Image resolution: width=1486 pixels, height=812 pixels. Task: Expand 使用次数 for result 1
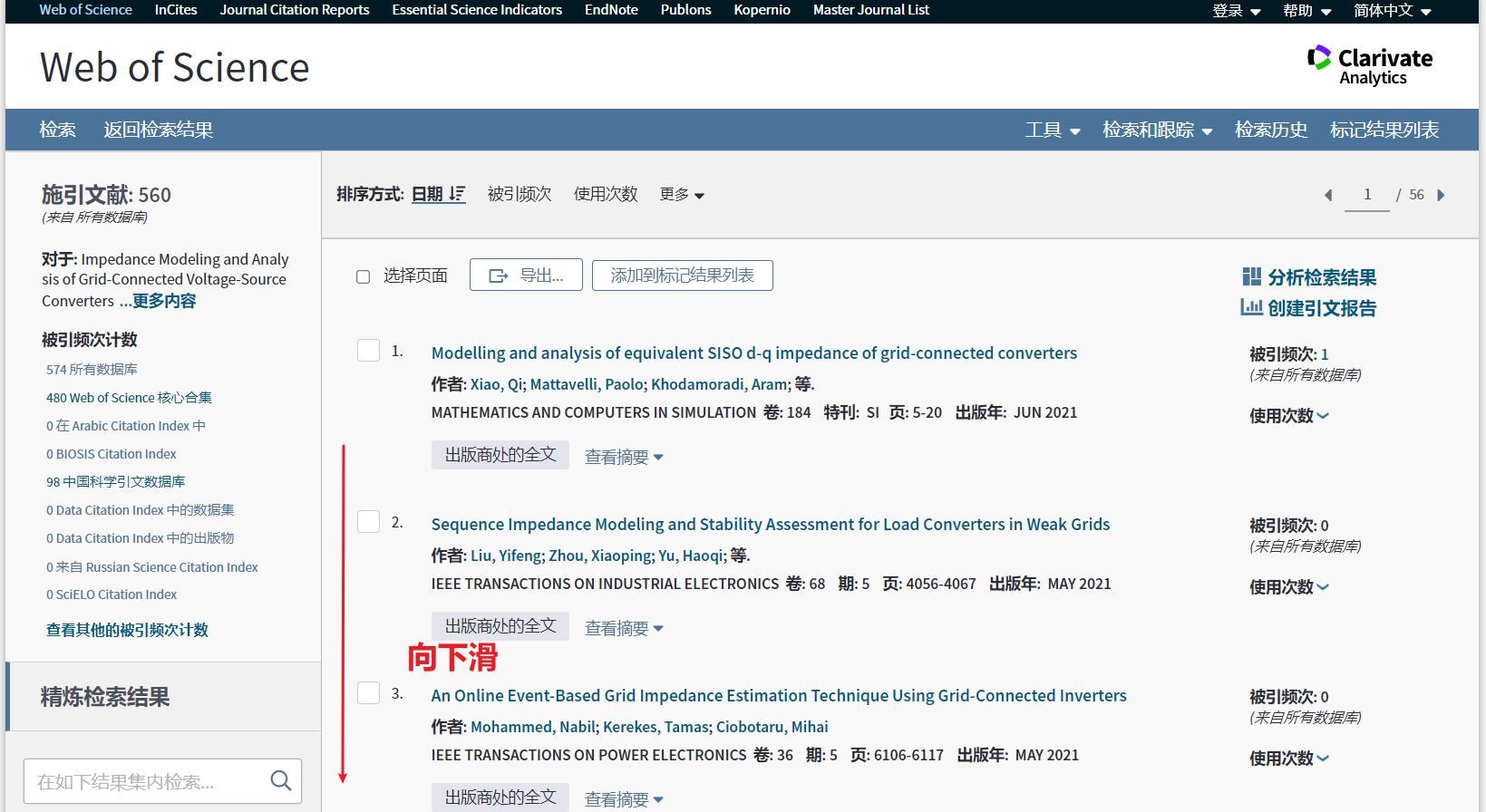click(1289, 416)
